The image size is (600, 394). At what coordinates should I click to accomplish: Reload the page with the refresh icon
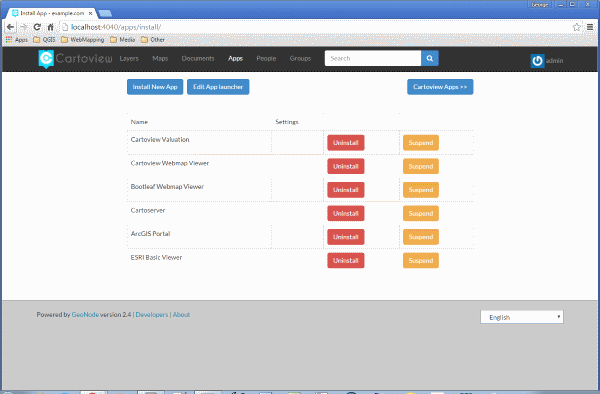coord(37,27)
